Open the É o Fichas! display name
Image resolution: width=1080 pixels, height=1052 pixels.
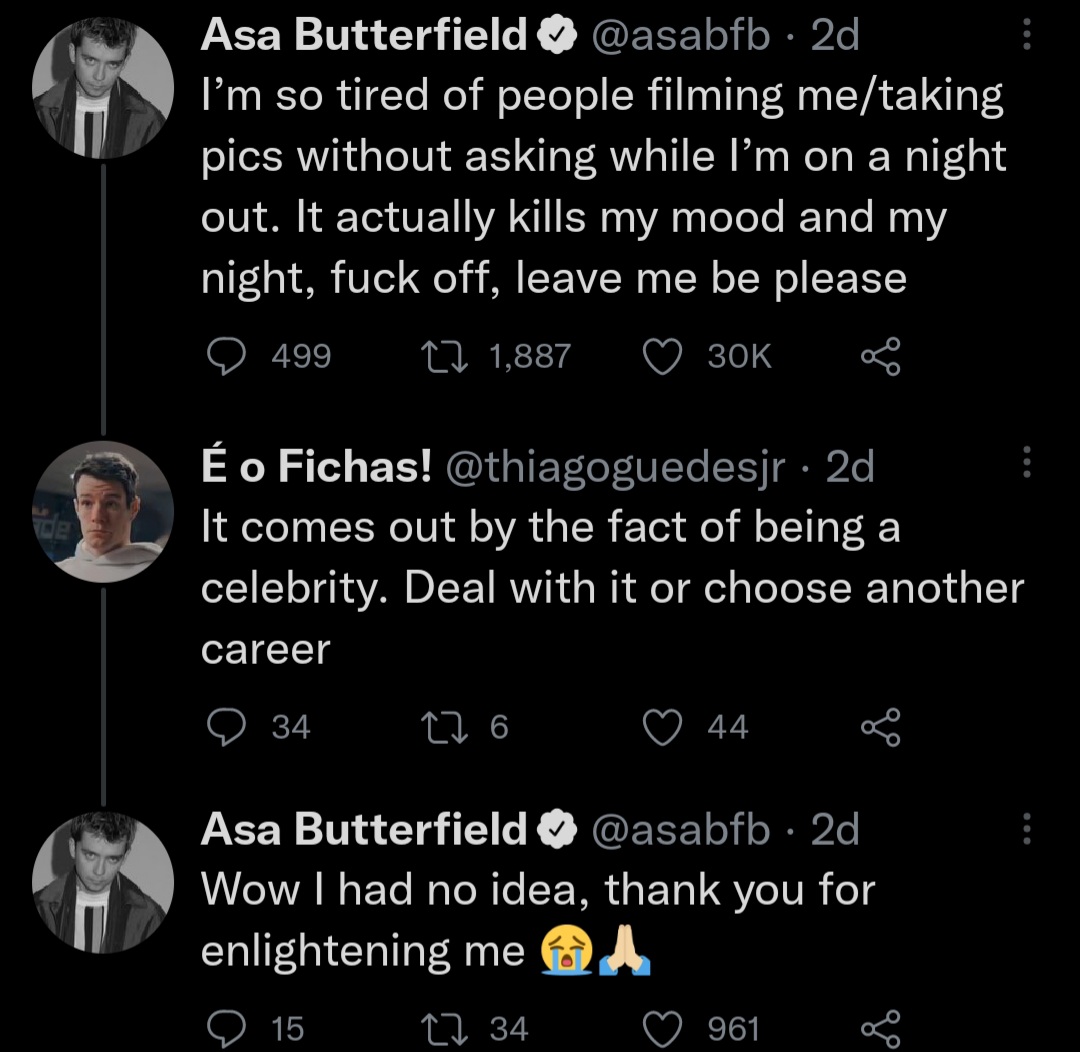click(316, 467)
